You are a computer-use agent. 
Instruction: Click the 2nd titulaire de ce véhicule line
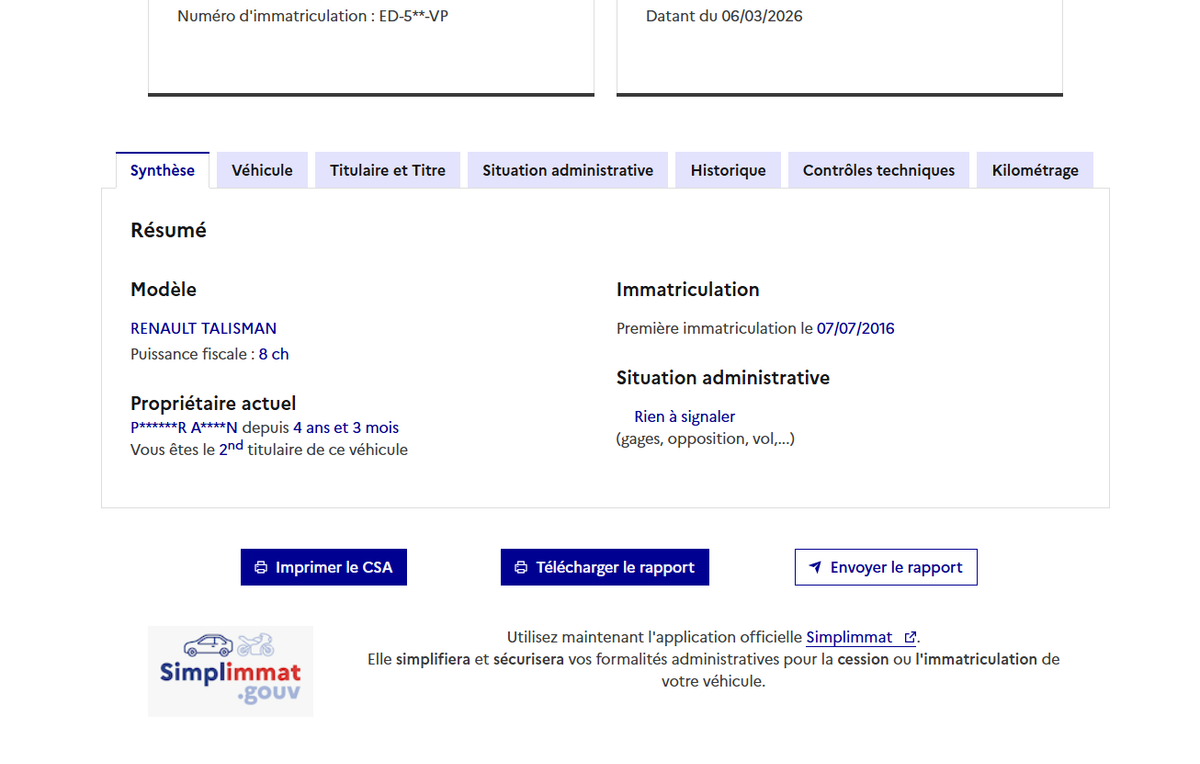(270, 449)
